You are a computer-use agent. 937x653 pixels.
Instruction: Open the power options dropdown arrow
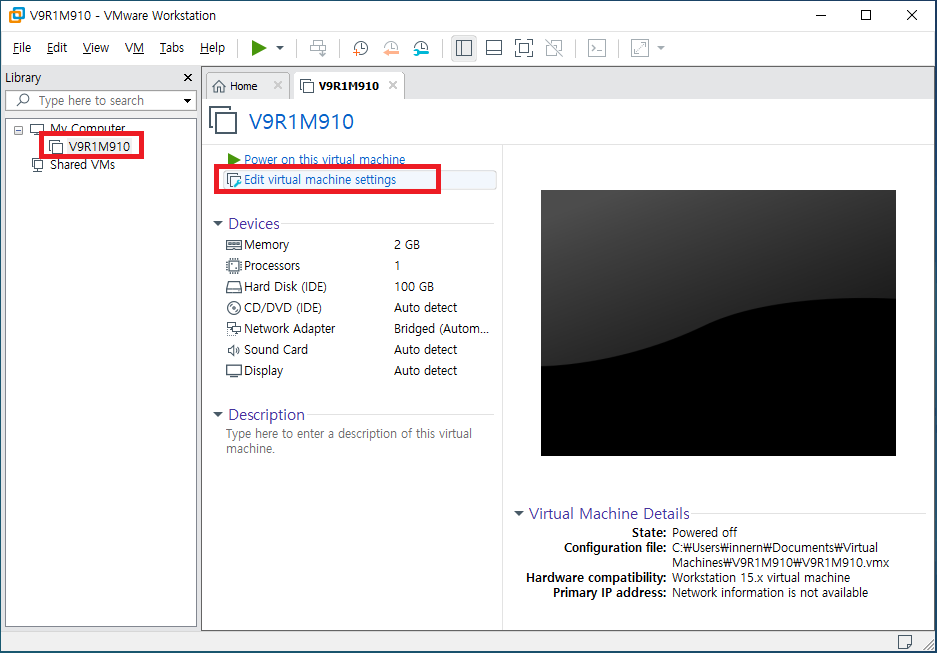(280, 48)
